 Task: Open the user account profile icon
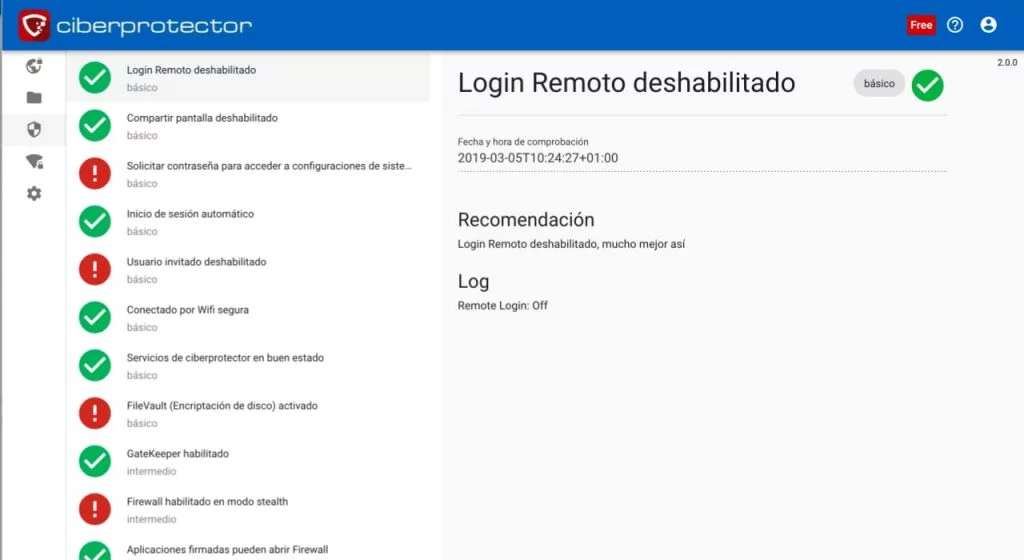(x=989, y=25)
